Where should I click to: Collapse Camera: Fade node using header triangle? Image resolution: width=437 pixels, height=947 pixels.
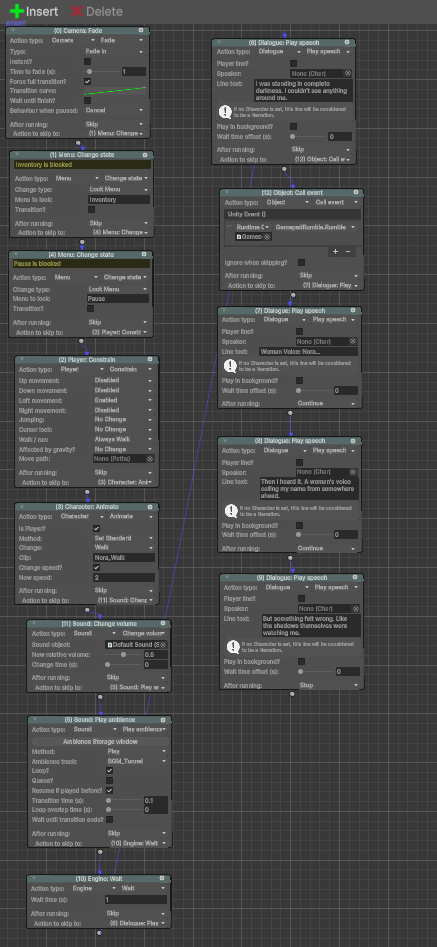click(13, 30)
